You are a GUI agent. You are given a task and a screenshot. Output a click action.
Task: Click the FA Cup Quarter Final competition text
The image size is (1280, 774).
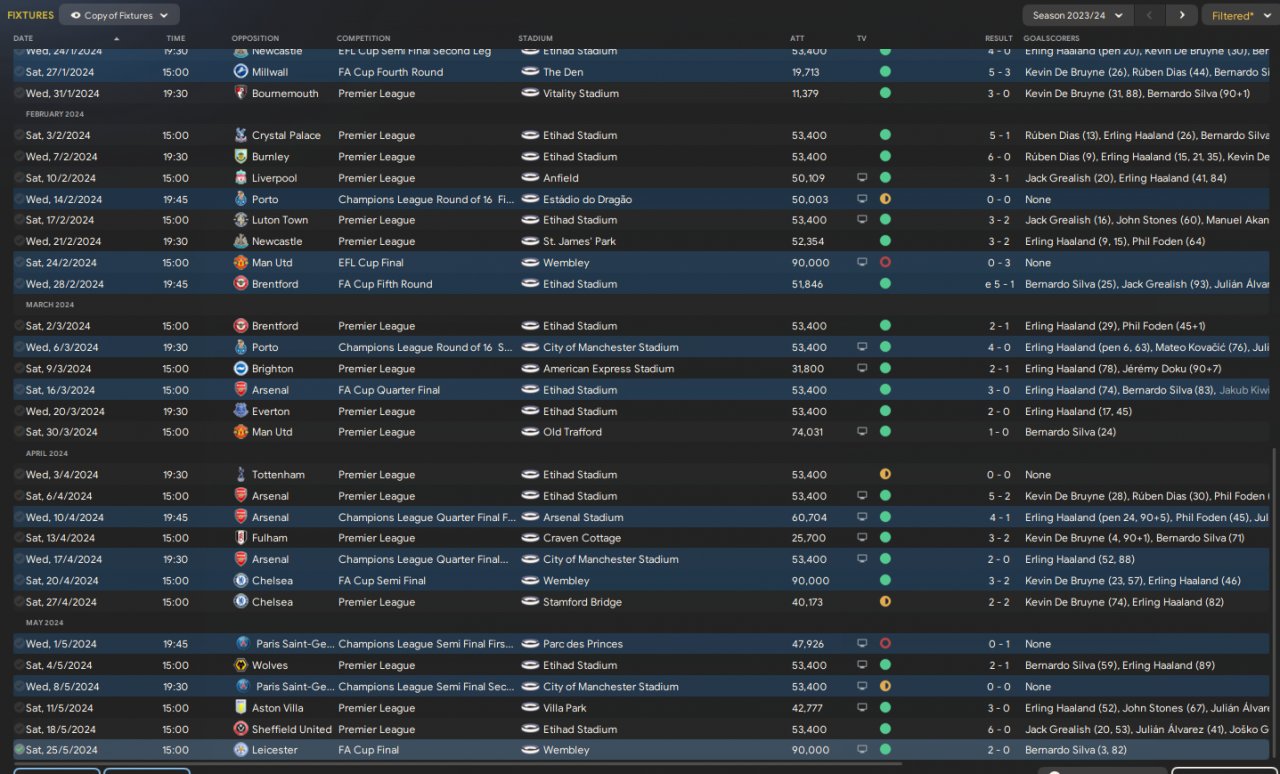(x=389, y=390)
